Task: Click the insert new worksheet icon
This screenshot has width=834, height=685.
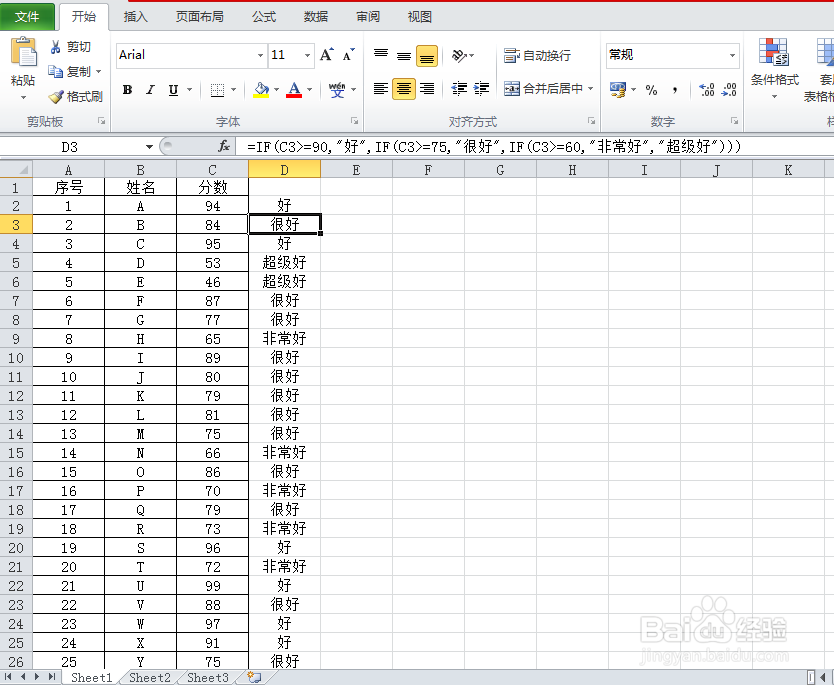Action: [x=254, y=677]
